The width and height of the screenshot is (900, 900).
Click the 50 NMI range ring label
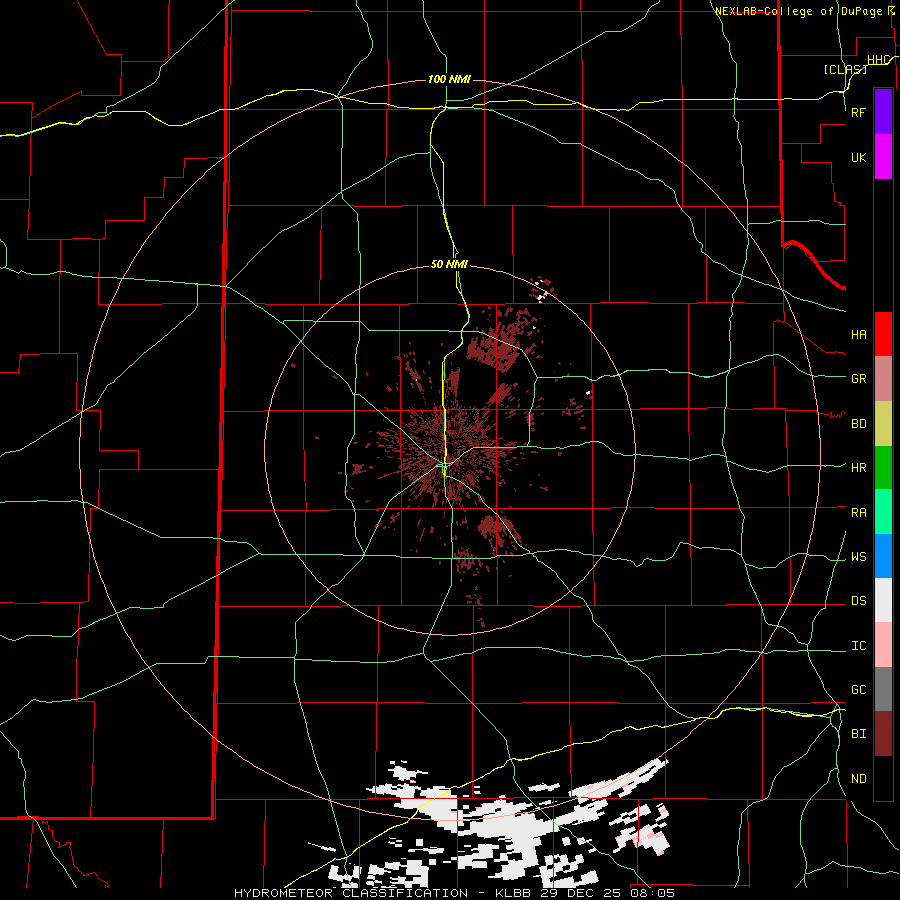(x=449, y=264)
